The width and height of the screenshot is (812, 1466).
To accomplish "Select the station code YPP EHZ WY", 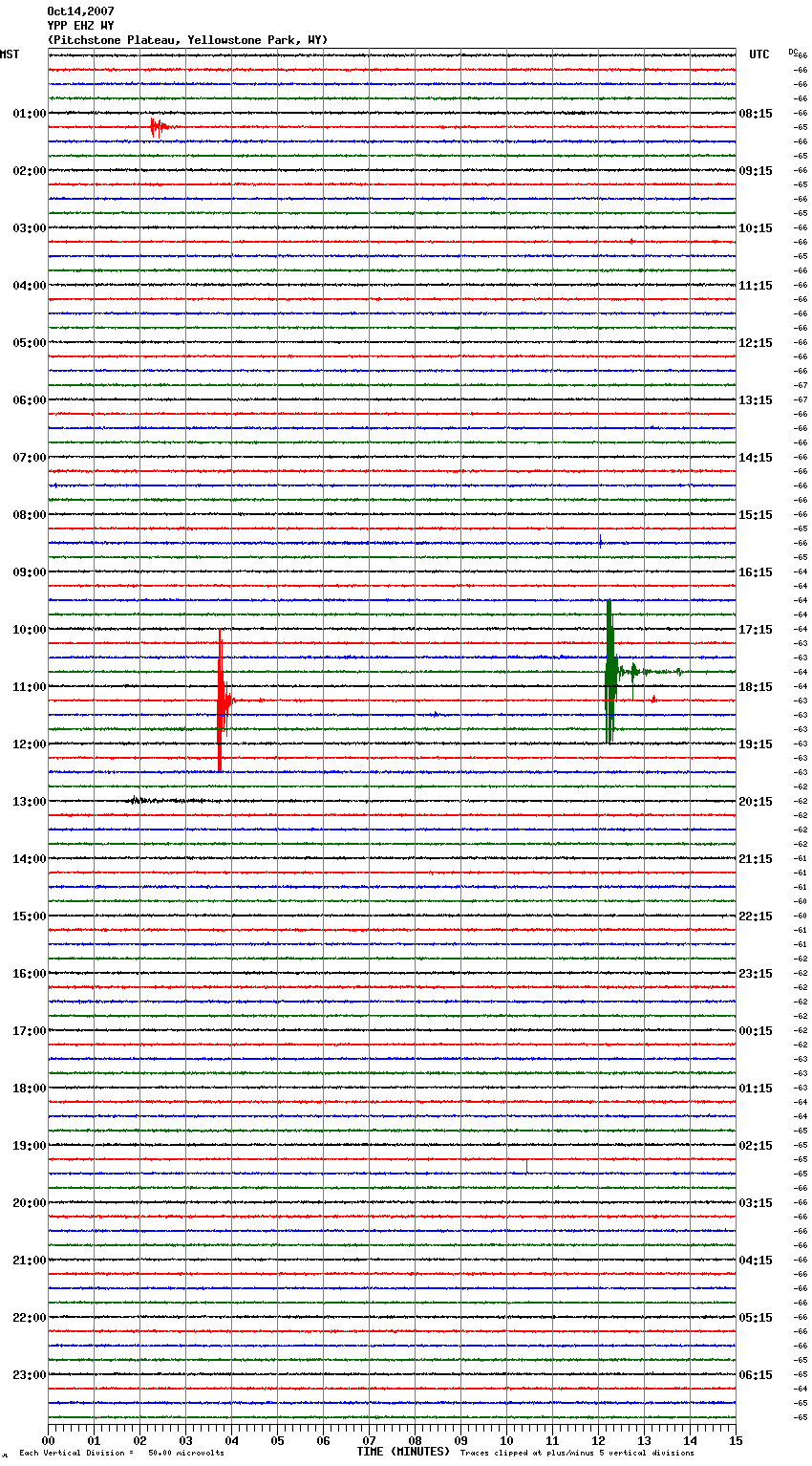I will pos(80,26).
